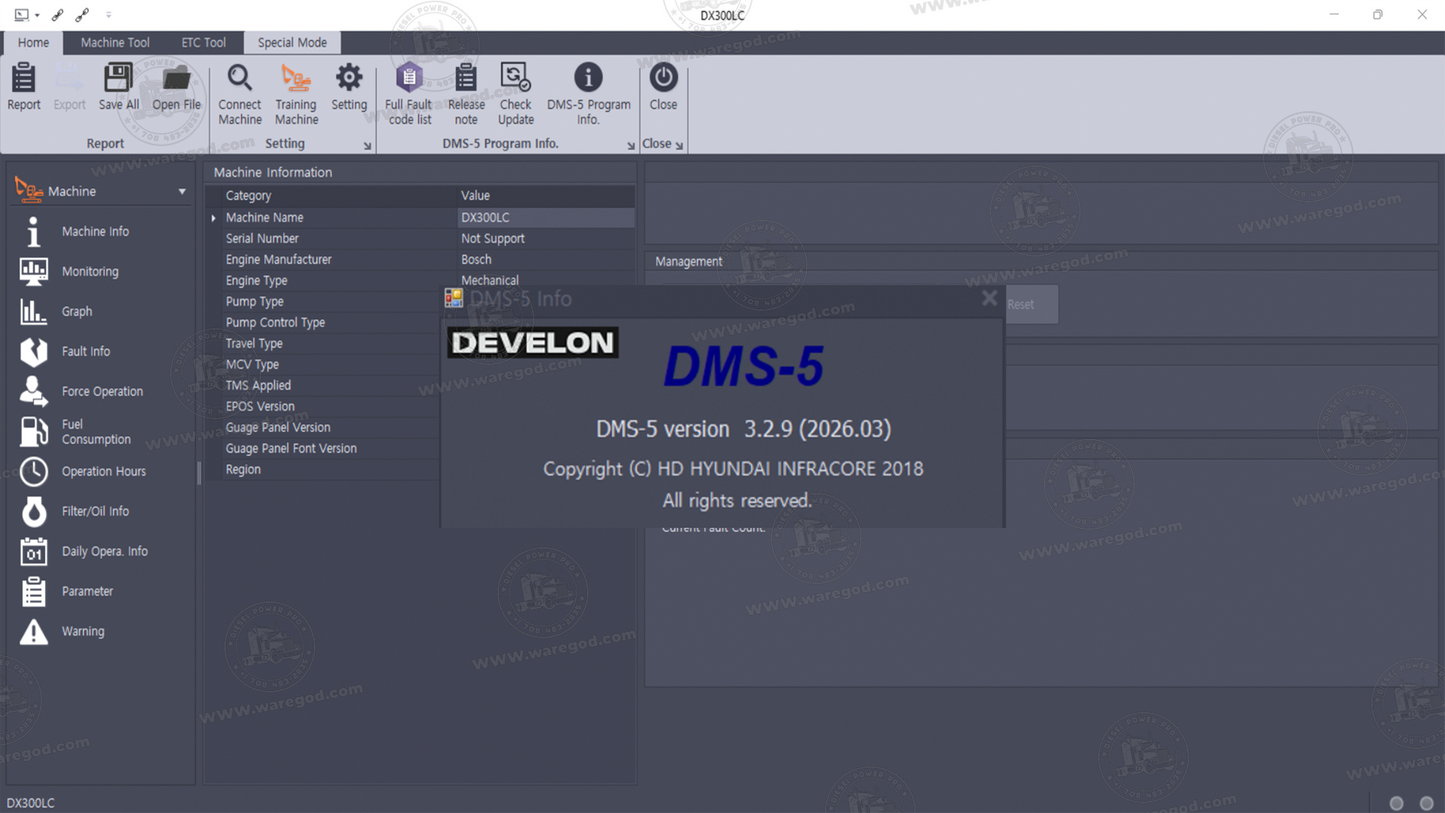Open the Full Fault code list
Image resolution: width=1445 pixels, height=813 pixels.
point(409,94)
